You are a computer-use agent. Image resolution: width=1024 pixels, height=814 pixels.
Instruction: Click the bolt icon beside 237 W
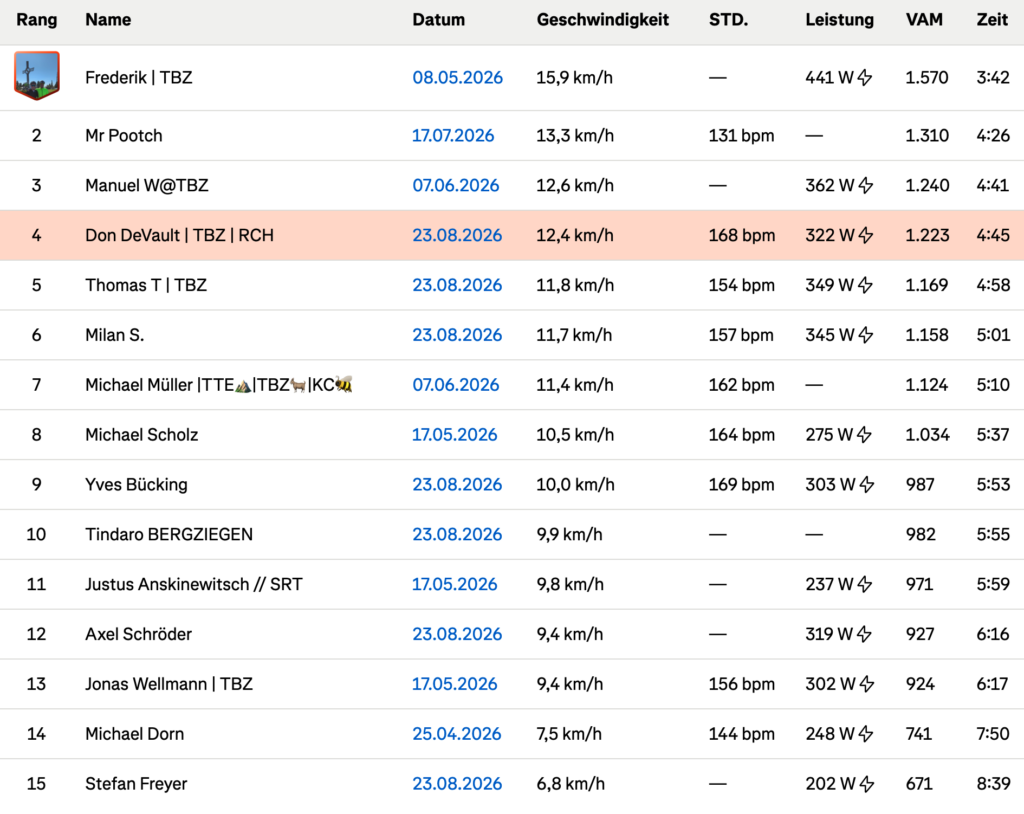pos(864,584)
